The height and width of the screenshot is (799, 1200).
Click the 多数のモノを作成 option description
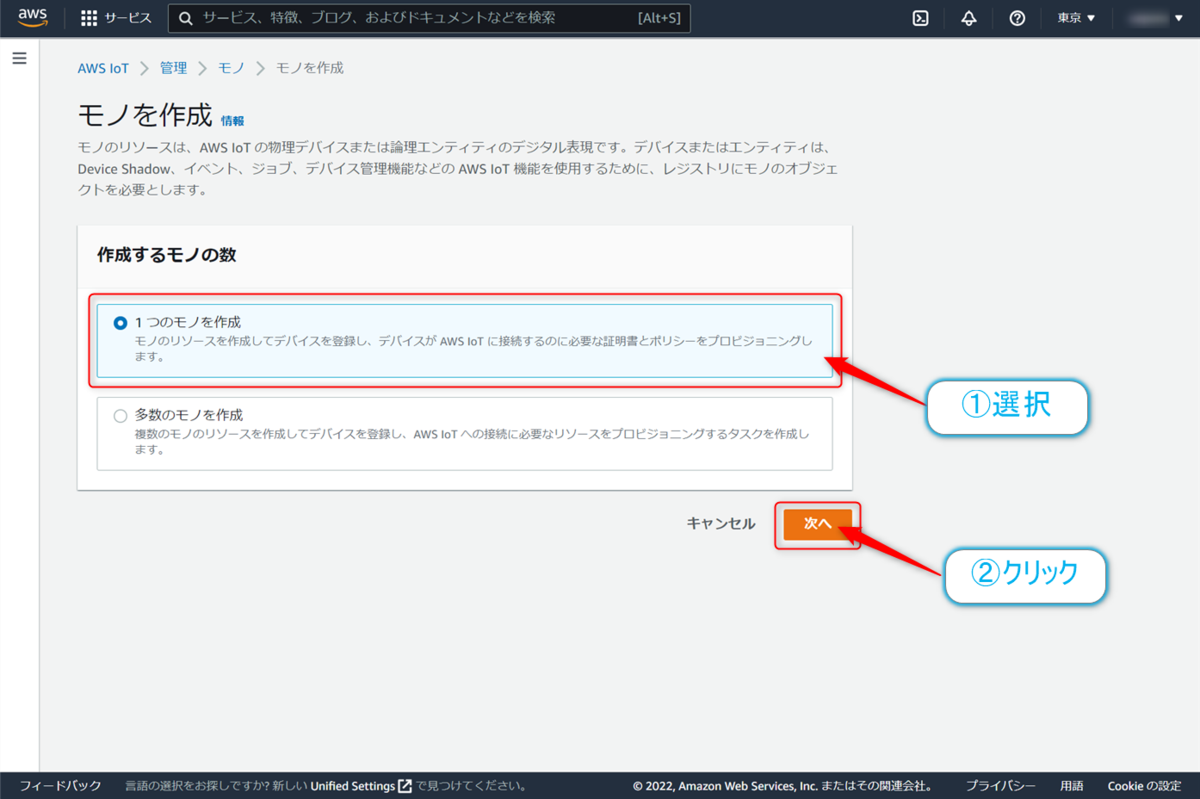[472, 442]
